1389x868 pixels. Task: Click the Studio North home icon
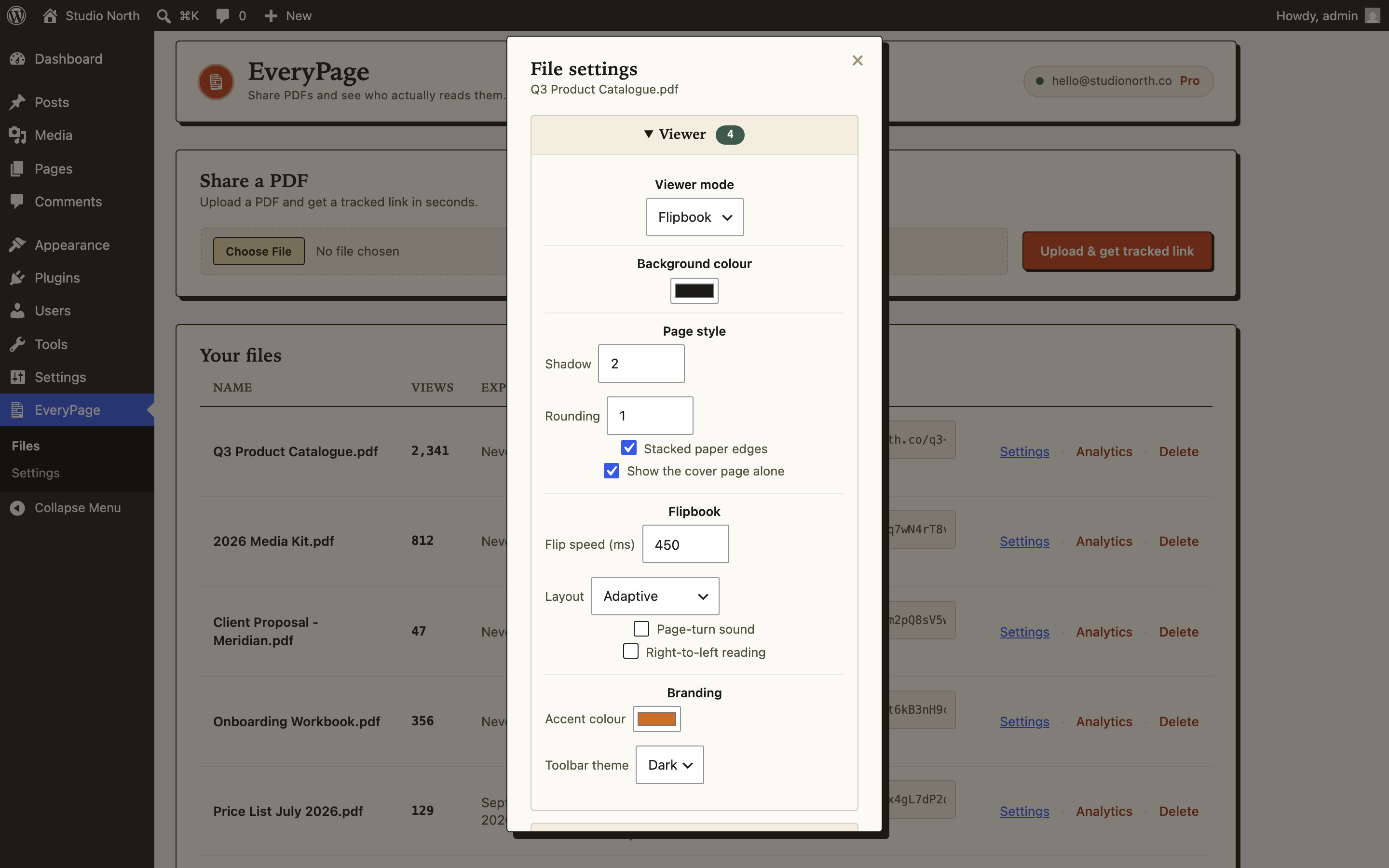(50, 15)
